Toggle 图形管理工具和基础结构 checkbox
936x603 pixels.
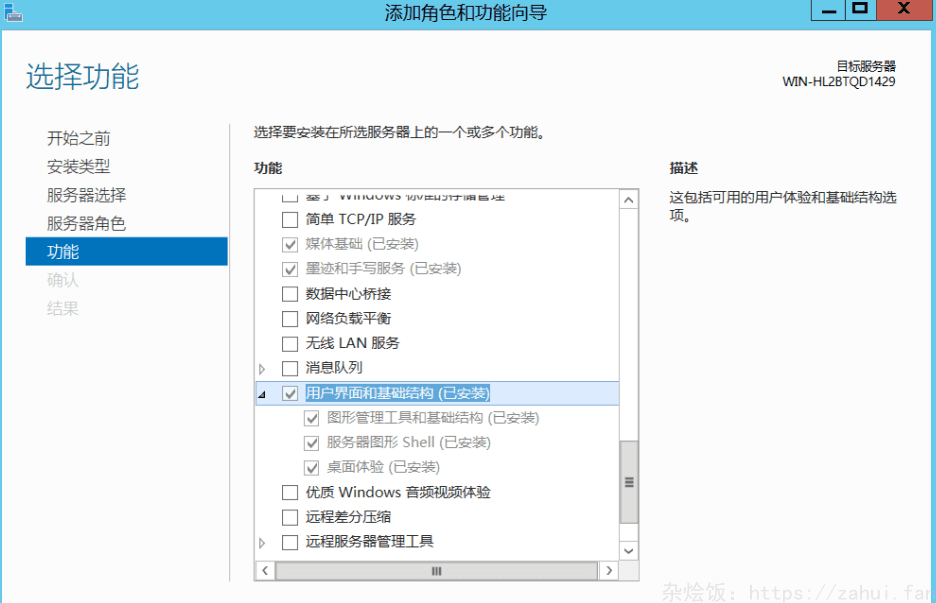[311, 419]
